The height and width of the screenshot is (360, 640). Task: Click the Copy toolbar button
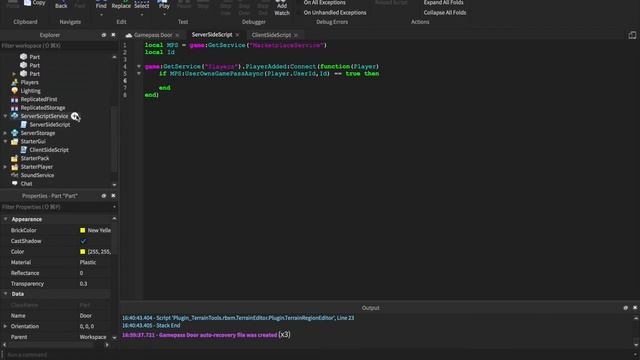tap(35, 3)
